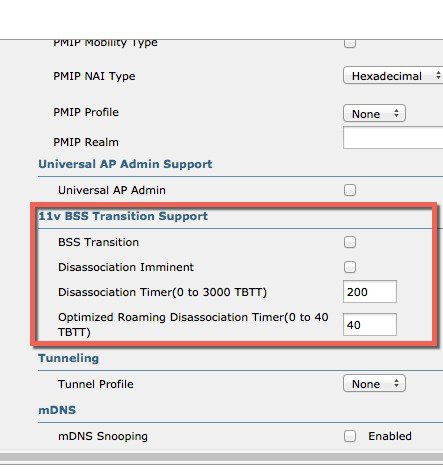Click the mDNS section heading
The height and width of the screenshot is (473, 443).
57,410
